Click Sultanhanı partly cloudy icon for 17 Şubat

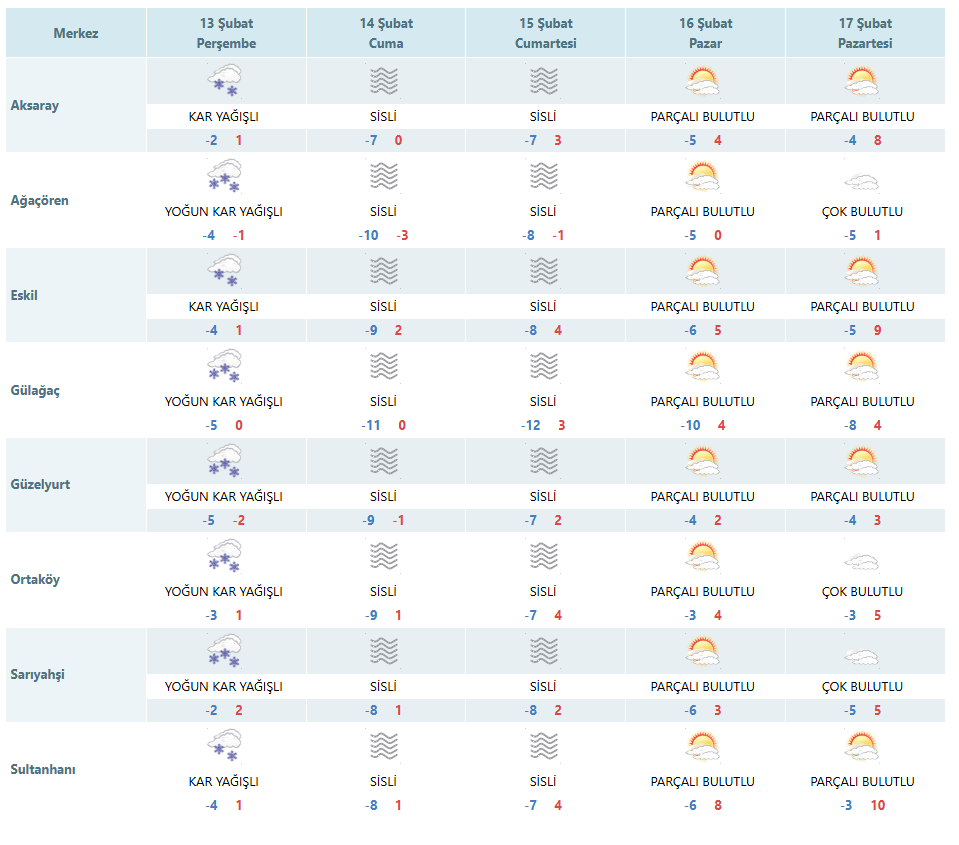coord(862,746)
